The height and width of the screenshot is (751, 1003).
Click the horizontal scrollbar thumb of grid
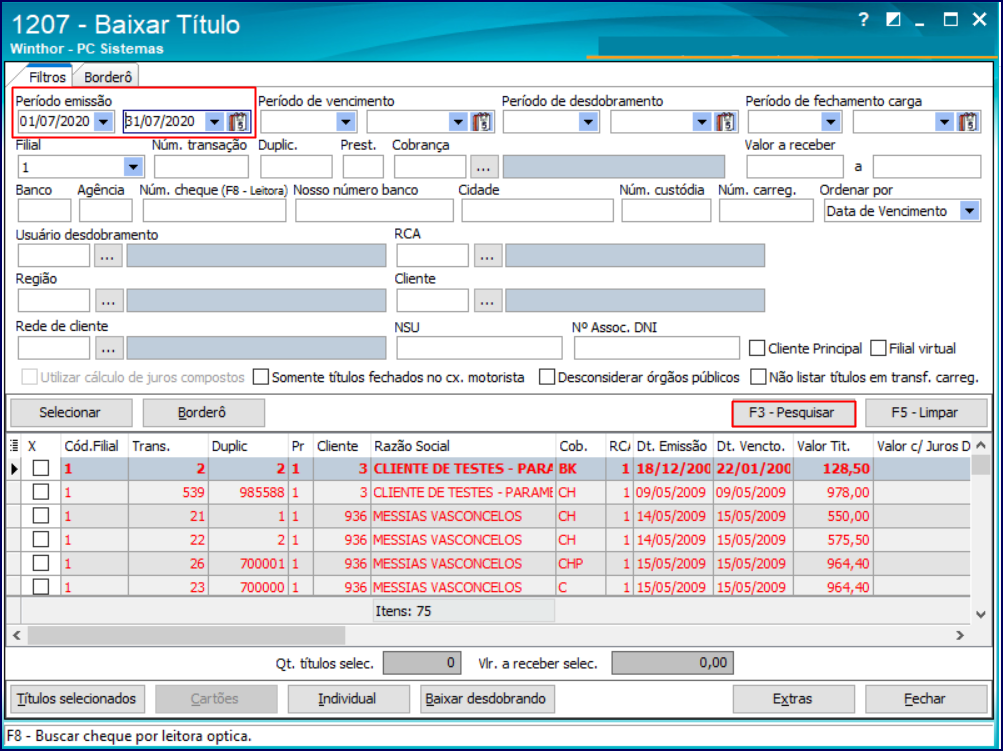pos(186,635)
